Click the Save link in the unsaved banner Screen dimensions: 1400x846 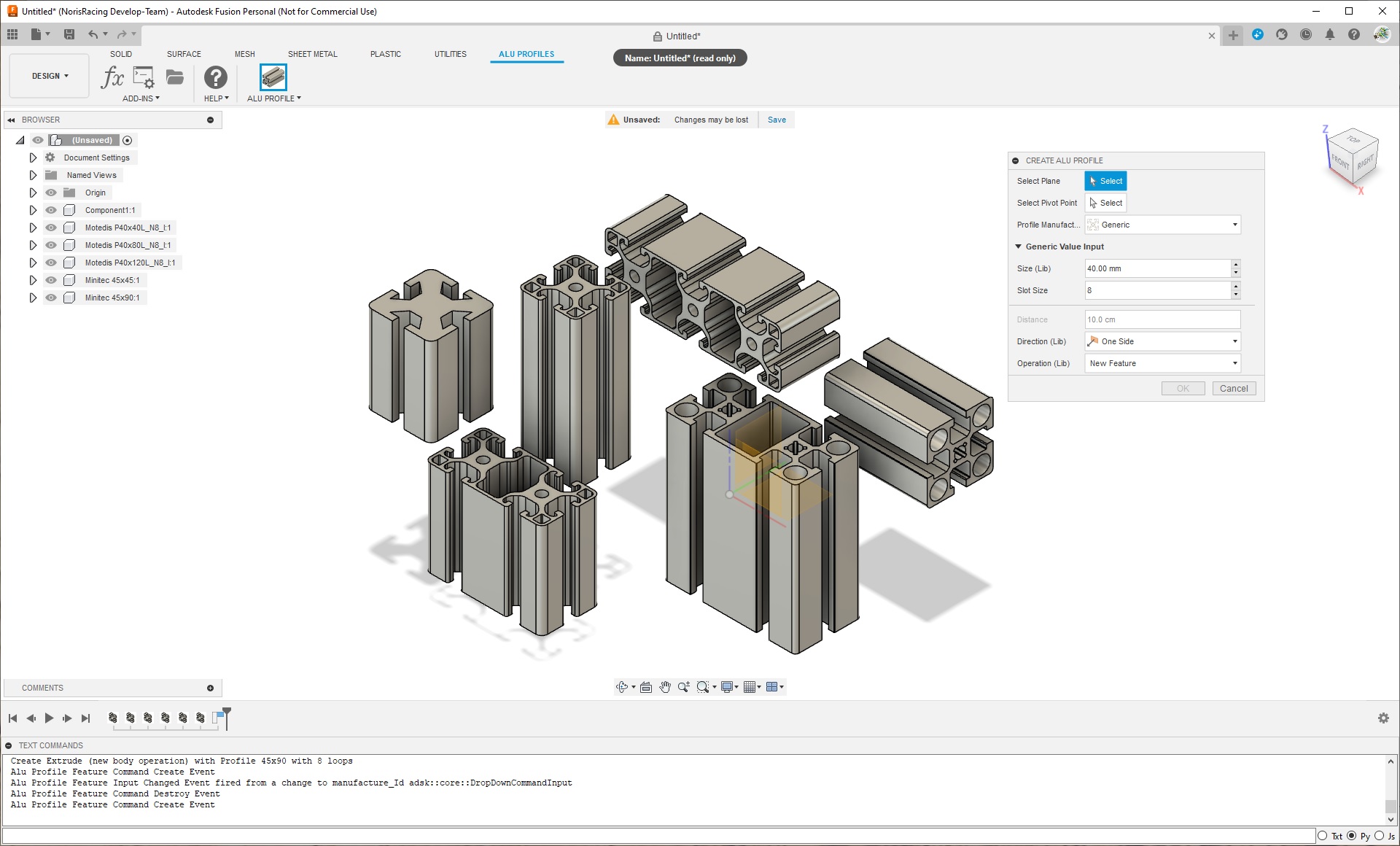(777, 120)
